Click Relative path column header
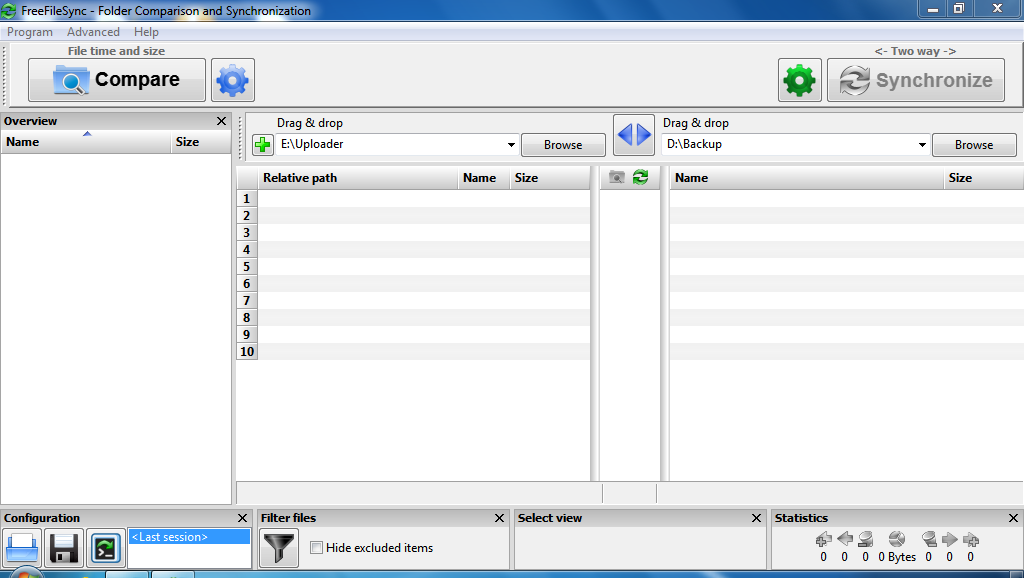The height and width of the screenshot is (578, 1024). point(358,178)
